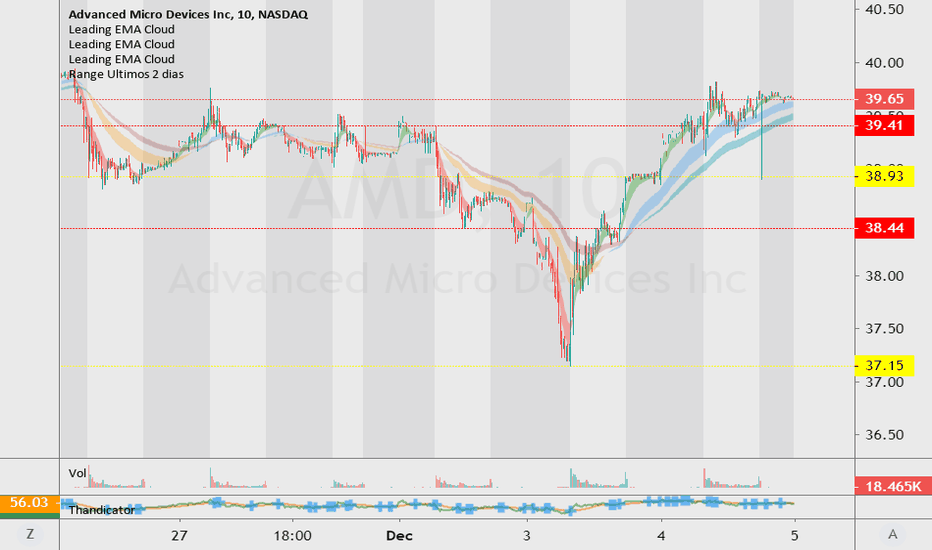The image size is (932, 550).
Task: Click the 37.15 yellow price label
Action: pyautogui.click(x=884, y=365)
